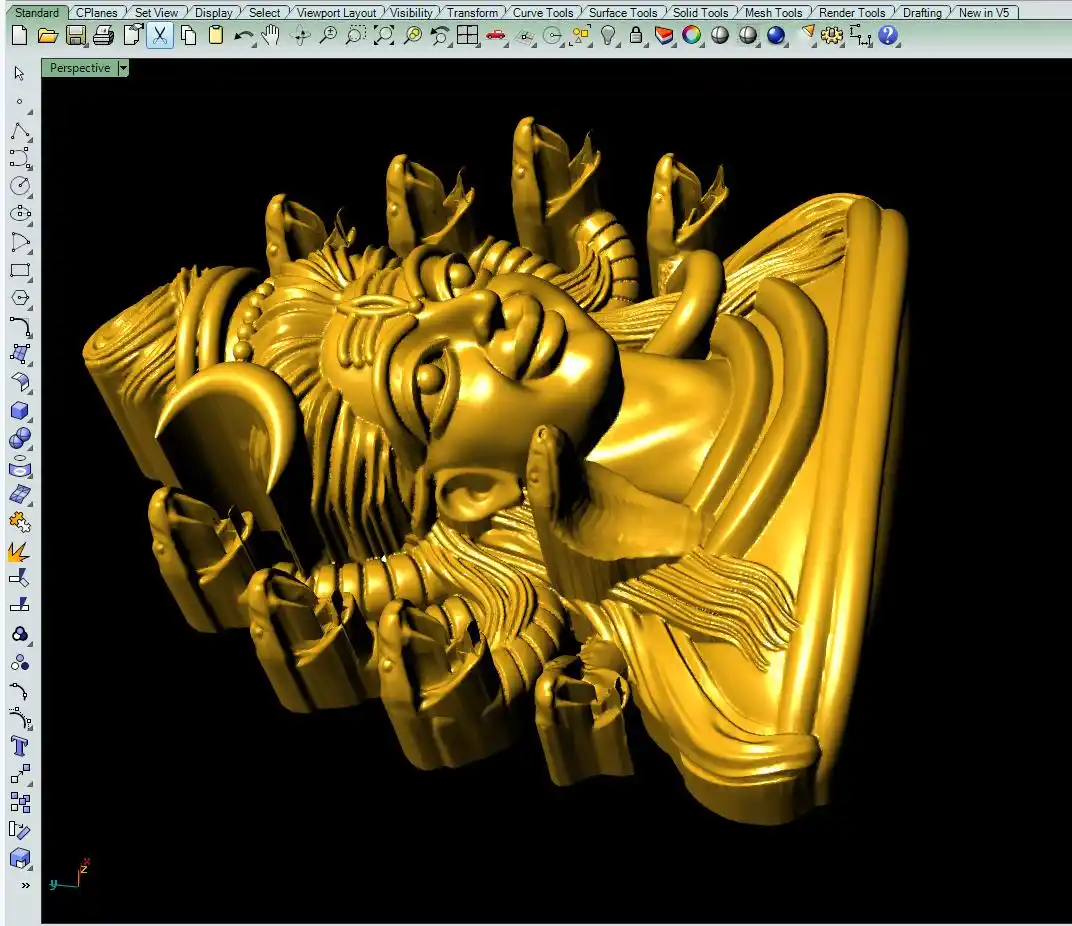
Task: Select the Polyline tool in sidebar
Action: (20, 132)
